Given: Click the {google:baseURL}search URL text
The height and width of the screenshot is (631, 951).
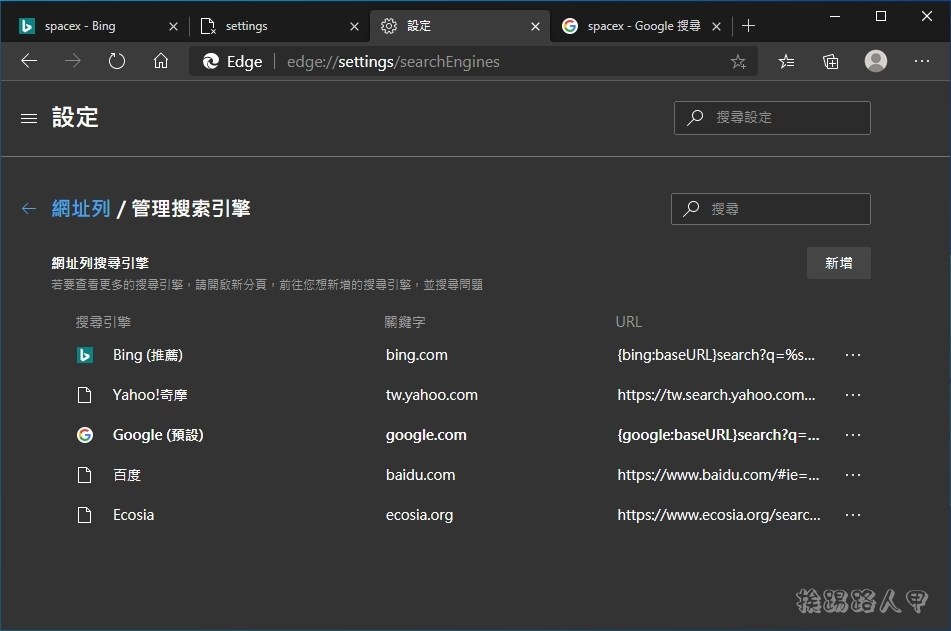Looking at the screenshot, I should [x=718, y=435].
